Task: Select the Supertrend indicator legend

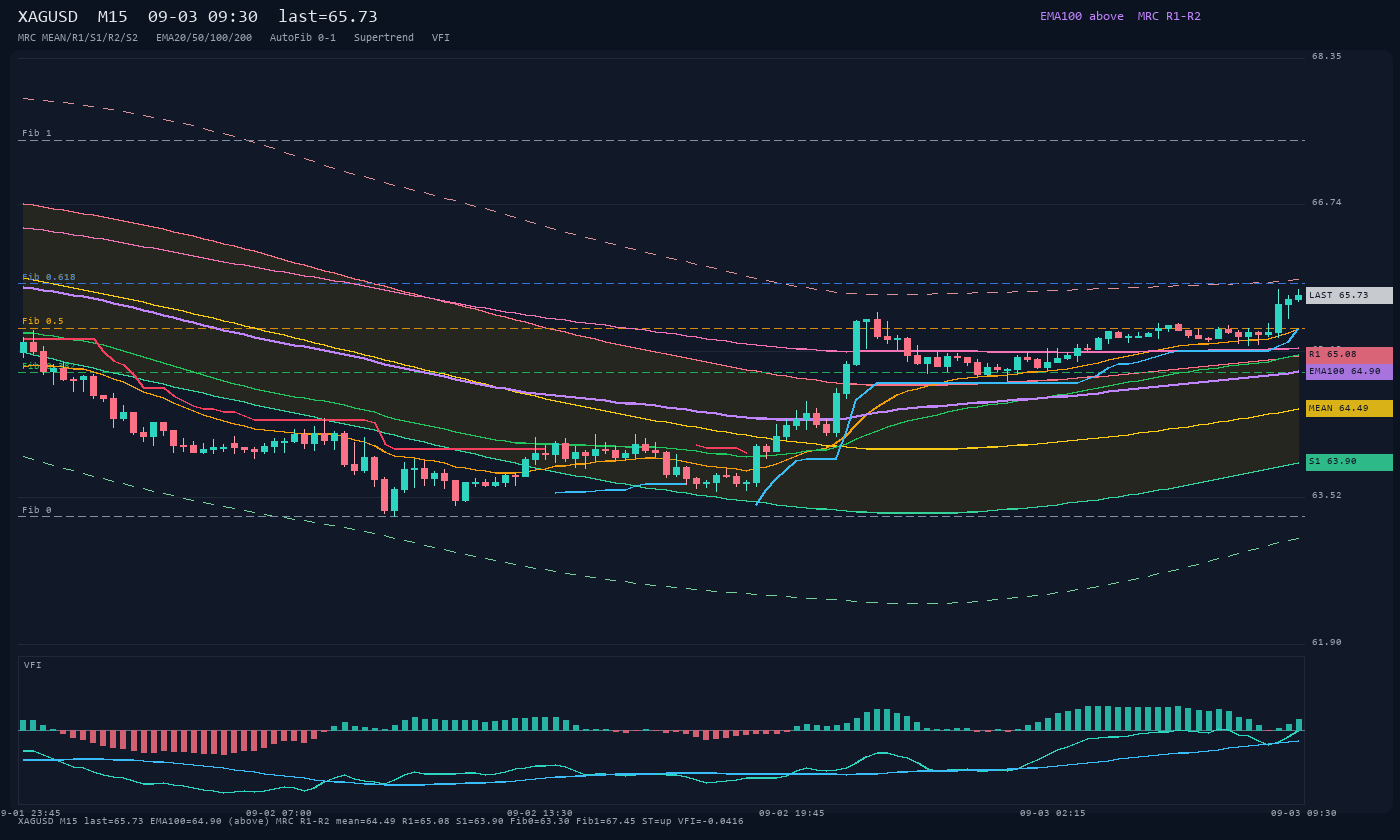Action: coord(384,38)
